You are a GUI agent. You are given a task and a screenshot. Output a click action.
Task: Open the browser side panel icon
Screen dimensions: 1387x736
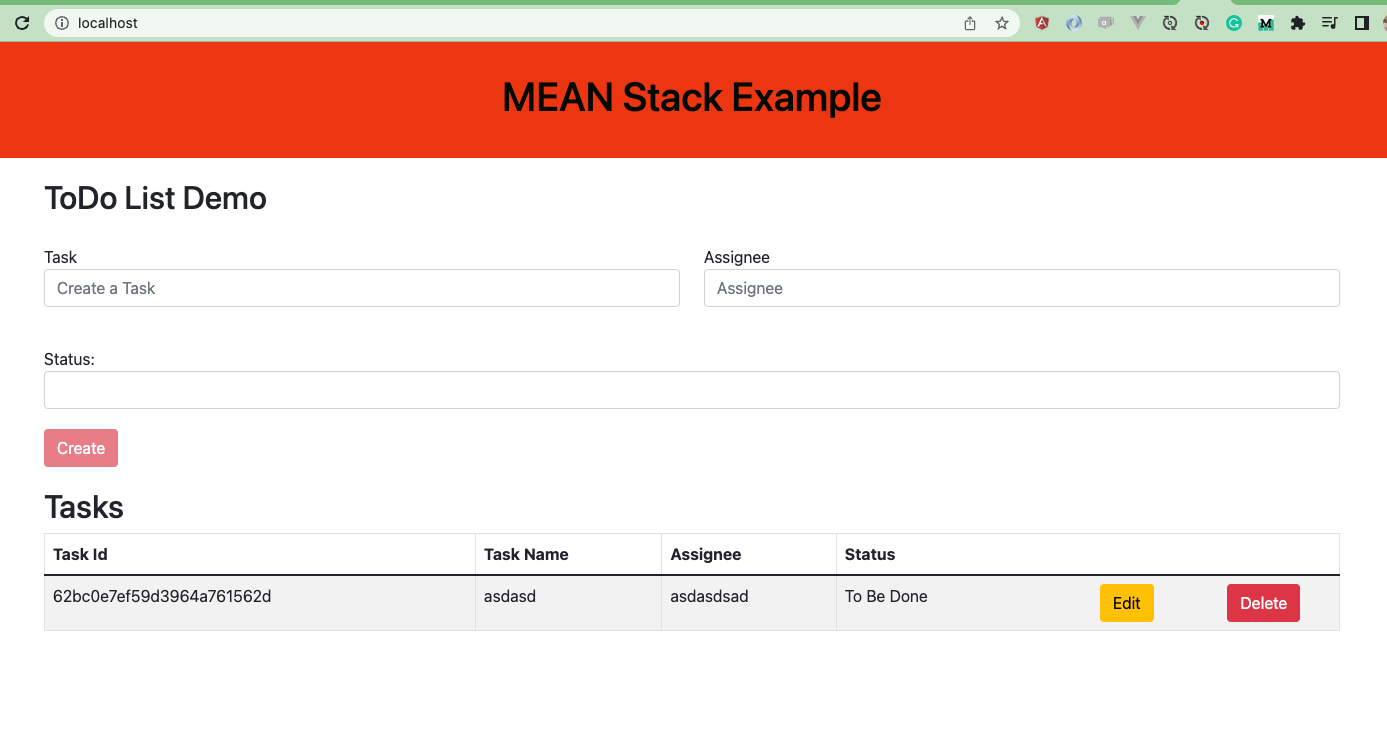1361,22
